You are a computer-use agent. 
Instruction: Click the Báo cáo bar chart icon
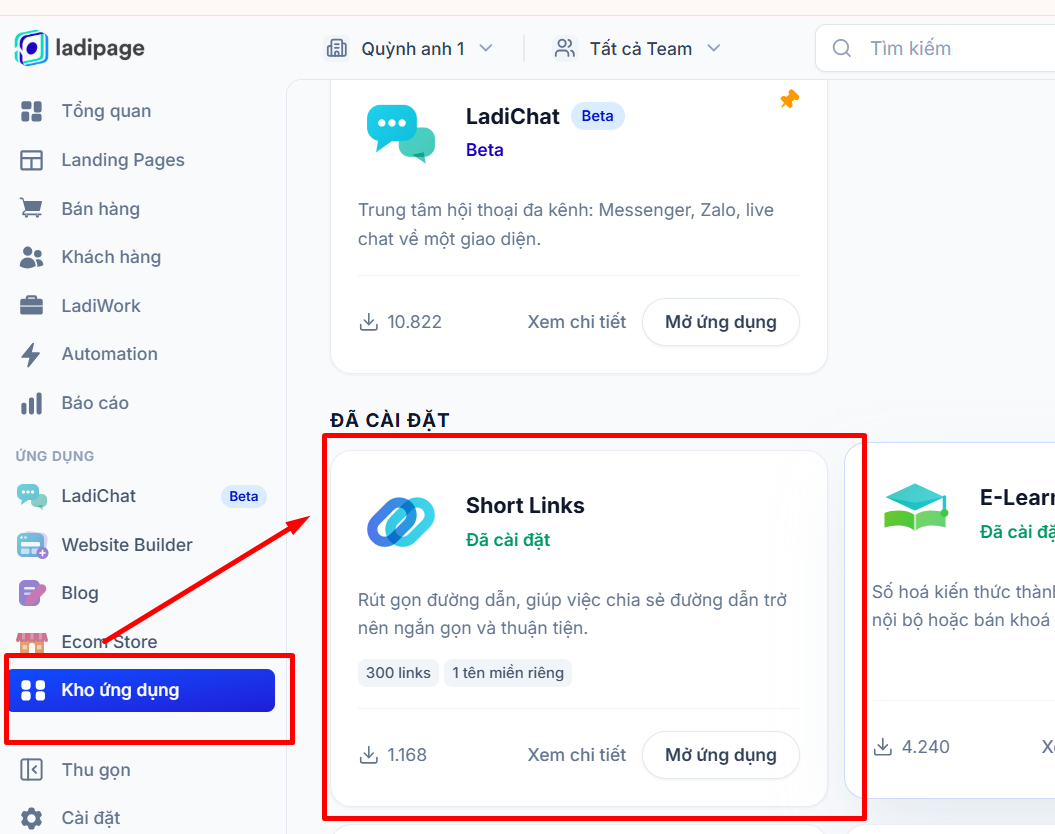32,404
